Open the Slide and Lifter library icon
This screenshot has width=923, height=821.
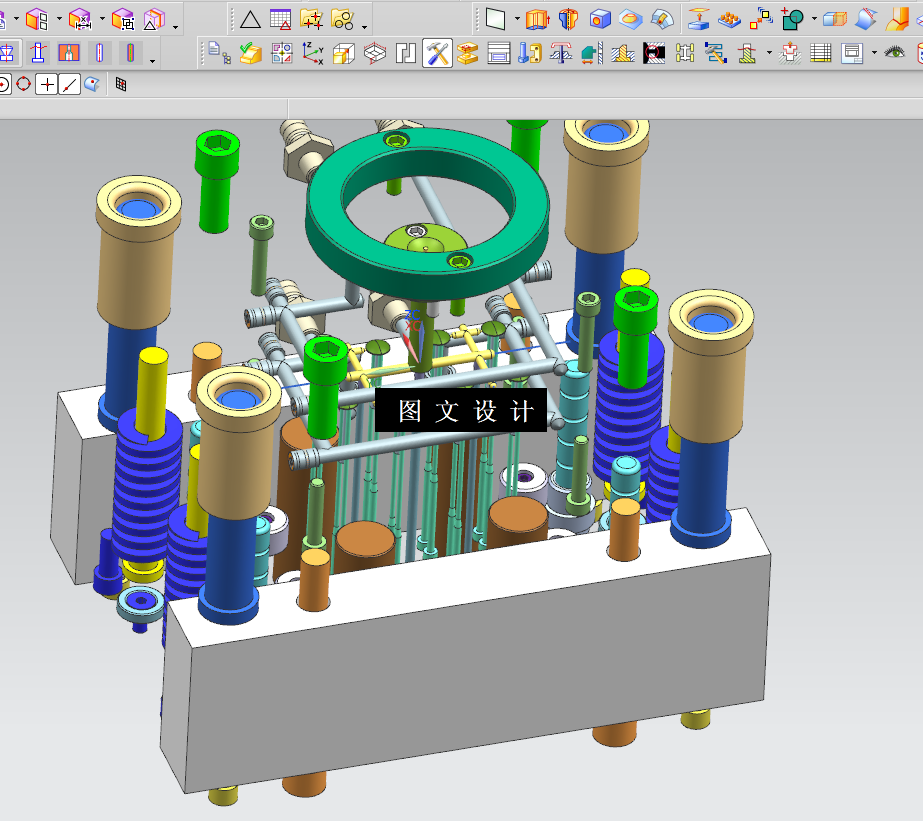click(592, 54)
